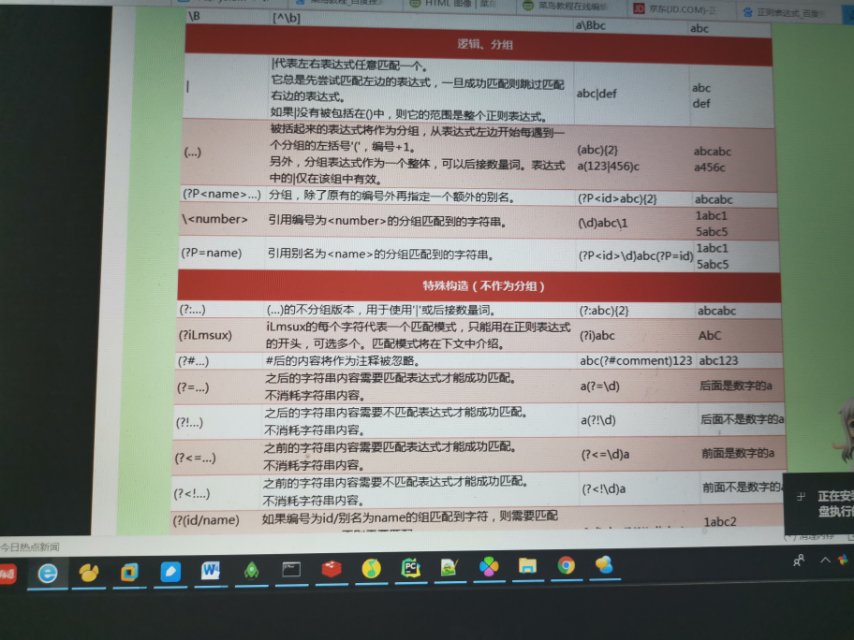Click the 逻辑、分组 section header
854x640 pixels.
pos(479,44)
